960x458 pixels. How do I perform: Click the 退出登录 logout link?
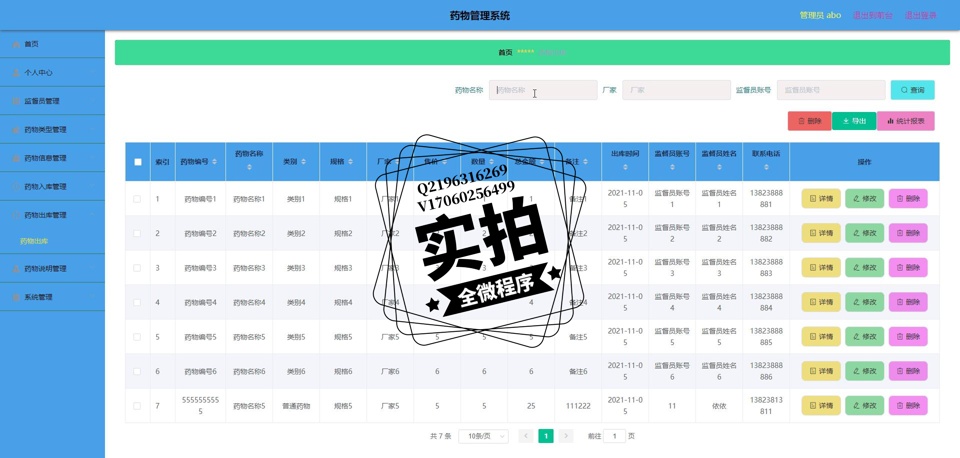tap(920, 15)
